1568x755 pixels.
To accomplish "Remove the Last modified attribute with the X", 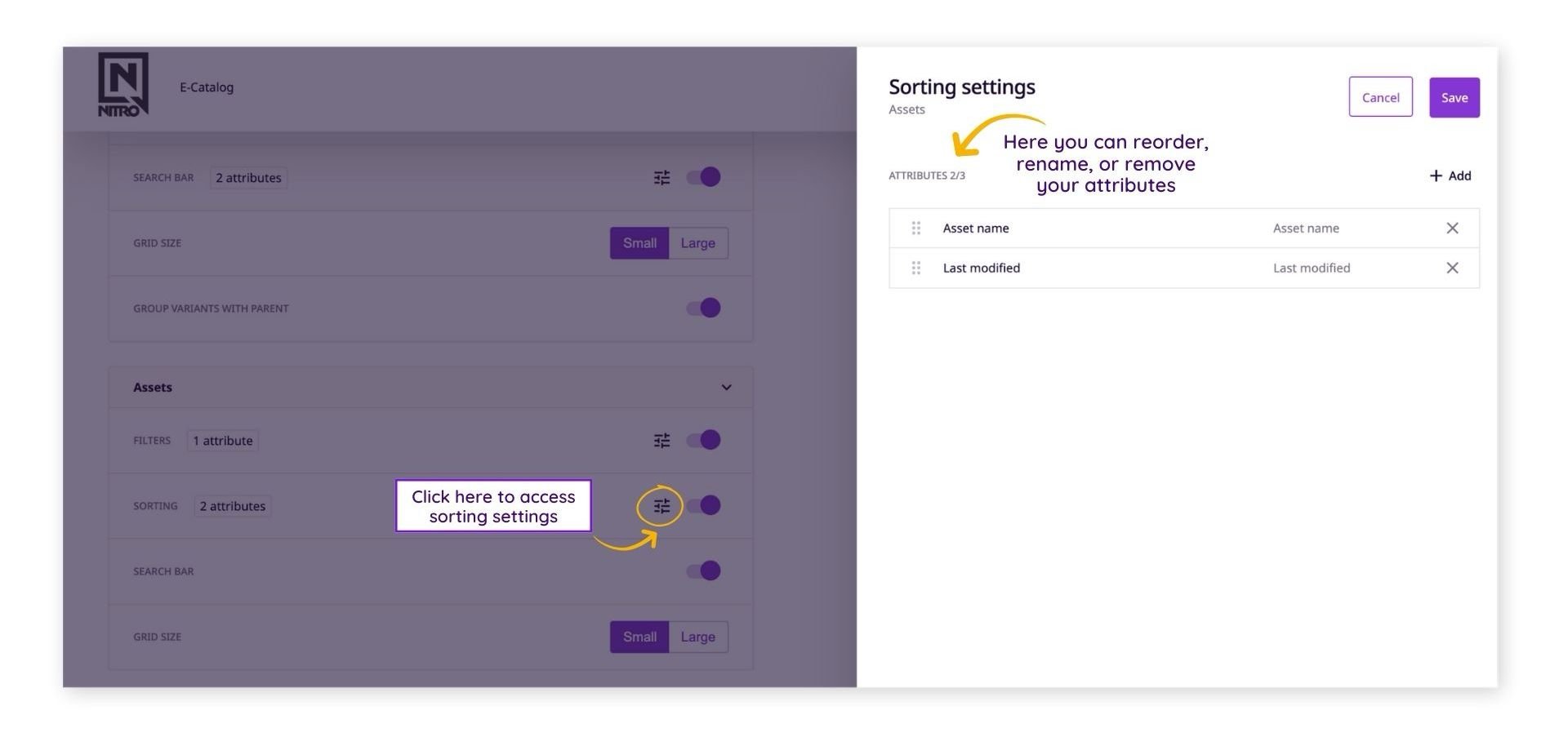I will pos(1453,268).
